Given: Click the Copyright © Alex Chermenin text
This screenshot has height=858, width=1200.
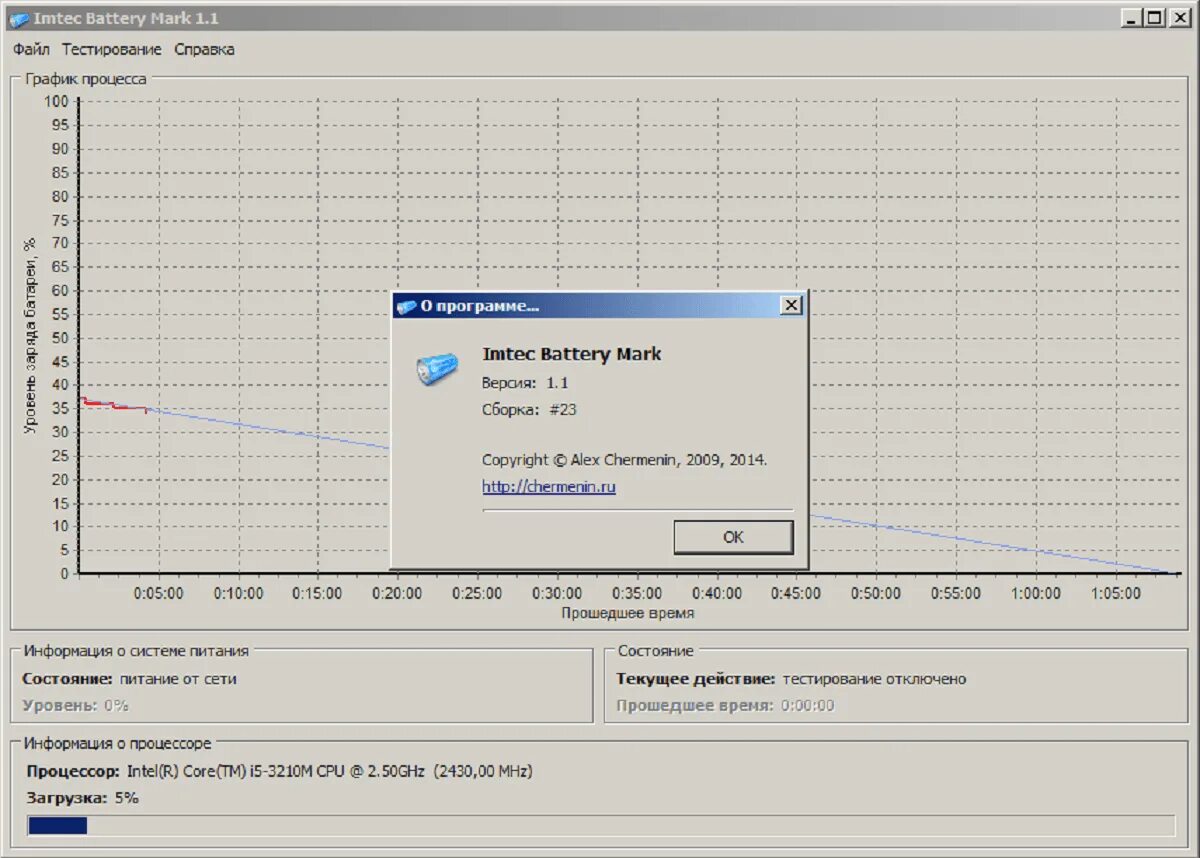Looking at the screenshot, I should [x=625, y=460].
